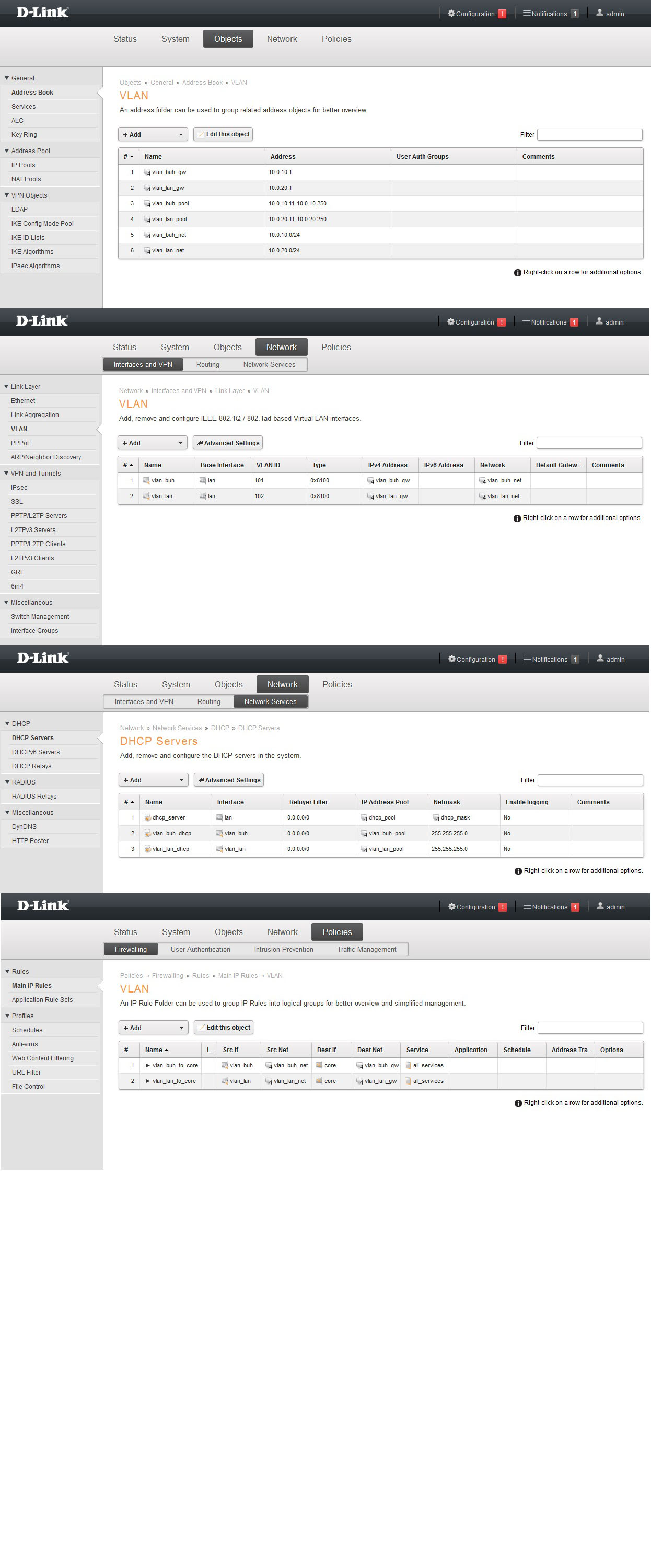Click the vlan_lan_net network icon in VLAN interfaces
Image resolution: width=651 pixels, height=1568 pixels.
[x=482, y=496]
